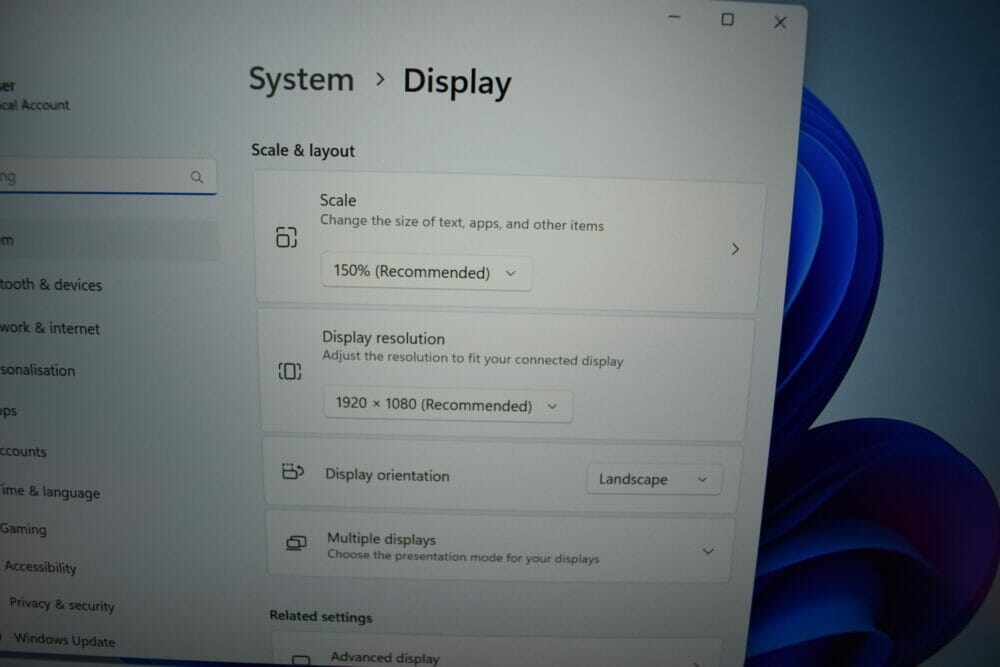The width and height of the screenshot is (1000, 667).
Task: Click the Scale & layout heading
Action: pos(303,150)
